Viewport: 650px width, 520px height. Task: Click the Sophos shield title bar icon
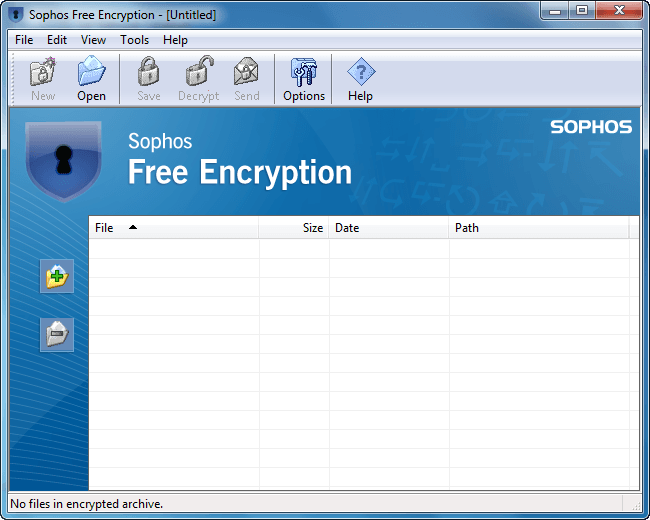click(16, 15)
